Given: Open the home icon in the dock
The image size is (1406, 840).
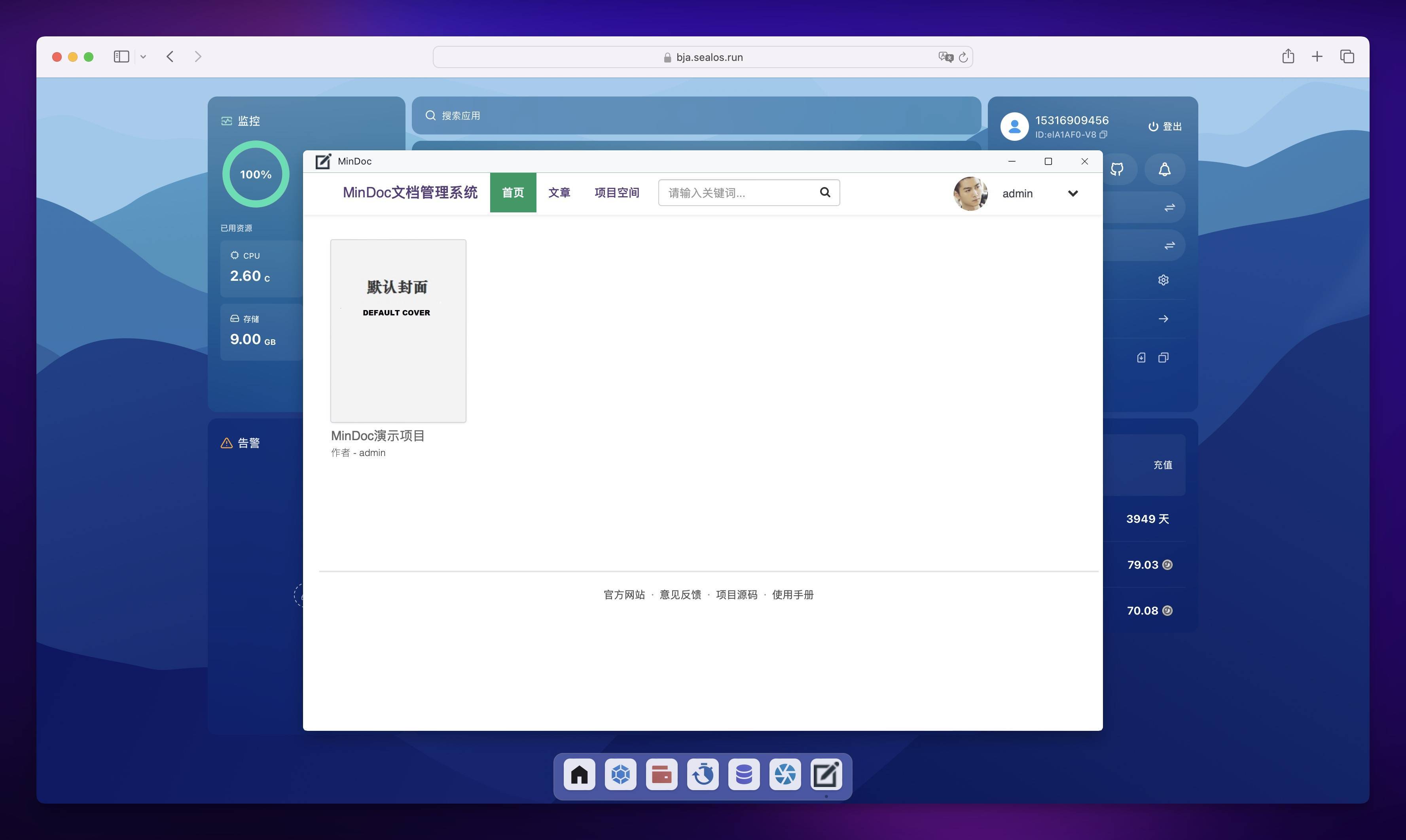Looking at the screenshot, I should click(x=579, y=774).
